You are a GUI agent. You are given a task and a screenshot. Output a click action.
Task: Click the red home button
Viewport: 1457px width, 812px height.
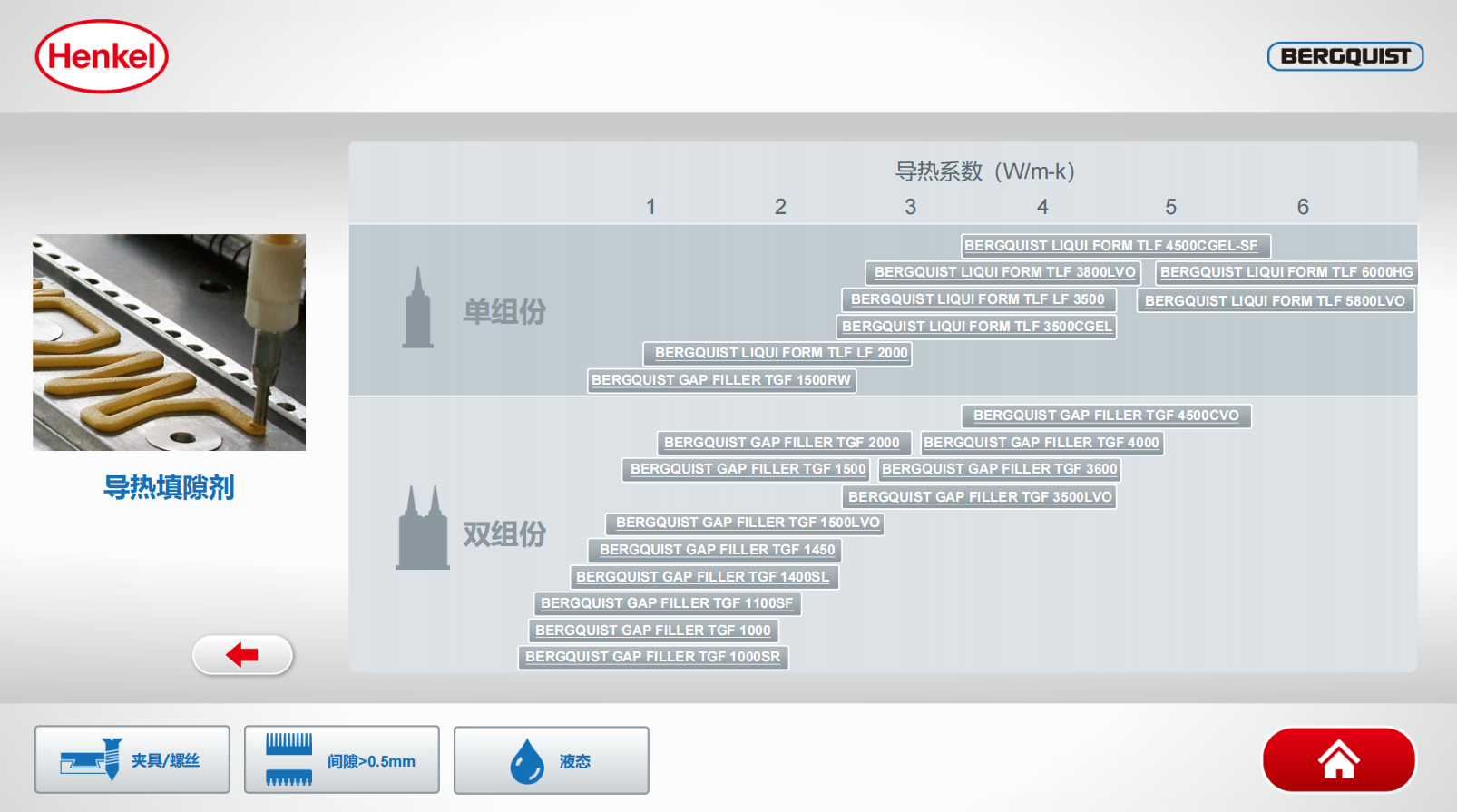tap(1338, 759)
